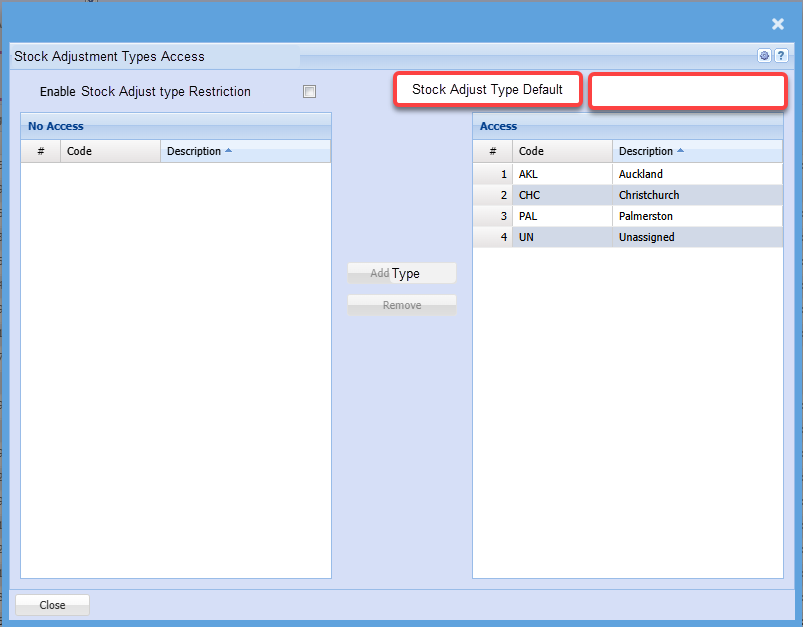Close the dialog with the white X
803x627 pixels.
point(778,24)
